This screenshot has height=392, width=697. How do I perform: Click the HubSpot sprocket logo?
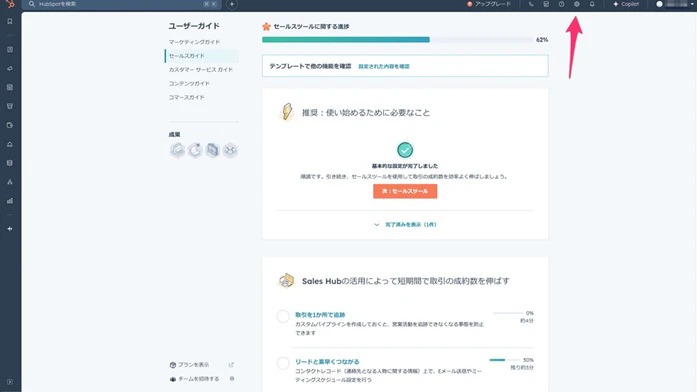(x=10, y=4)
